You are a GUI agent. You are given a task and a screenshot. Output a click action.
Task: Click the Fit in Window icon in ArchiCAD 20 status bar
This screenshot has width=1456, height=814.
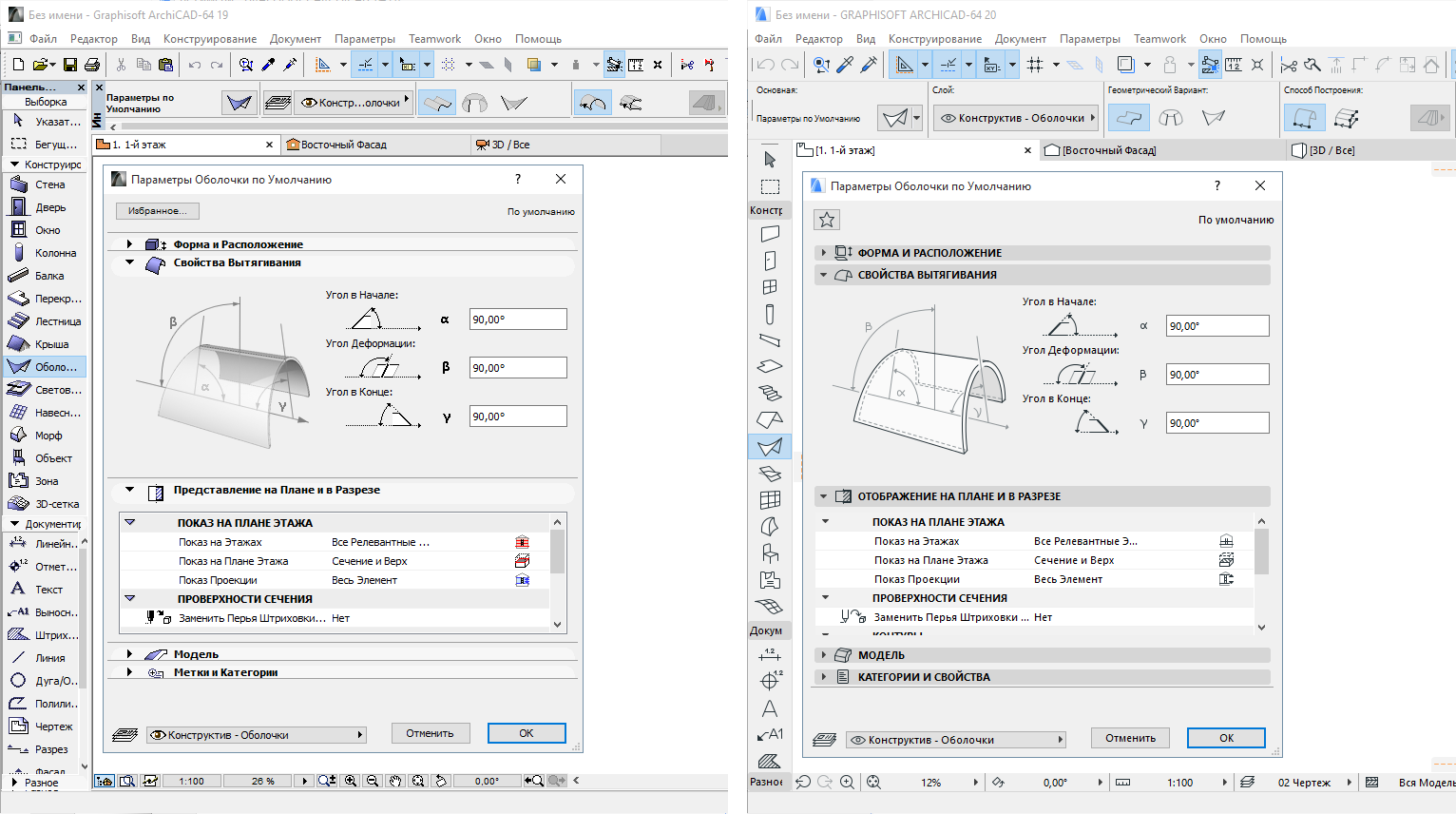pyautogui.click(x=873, y=782)
